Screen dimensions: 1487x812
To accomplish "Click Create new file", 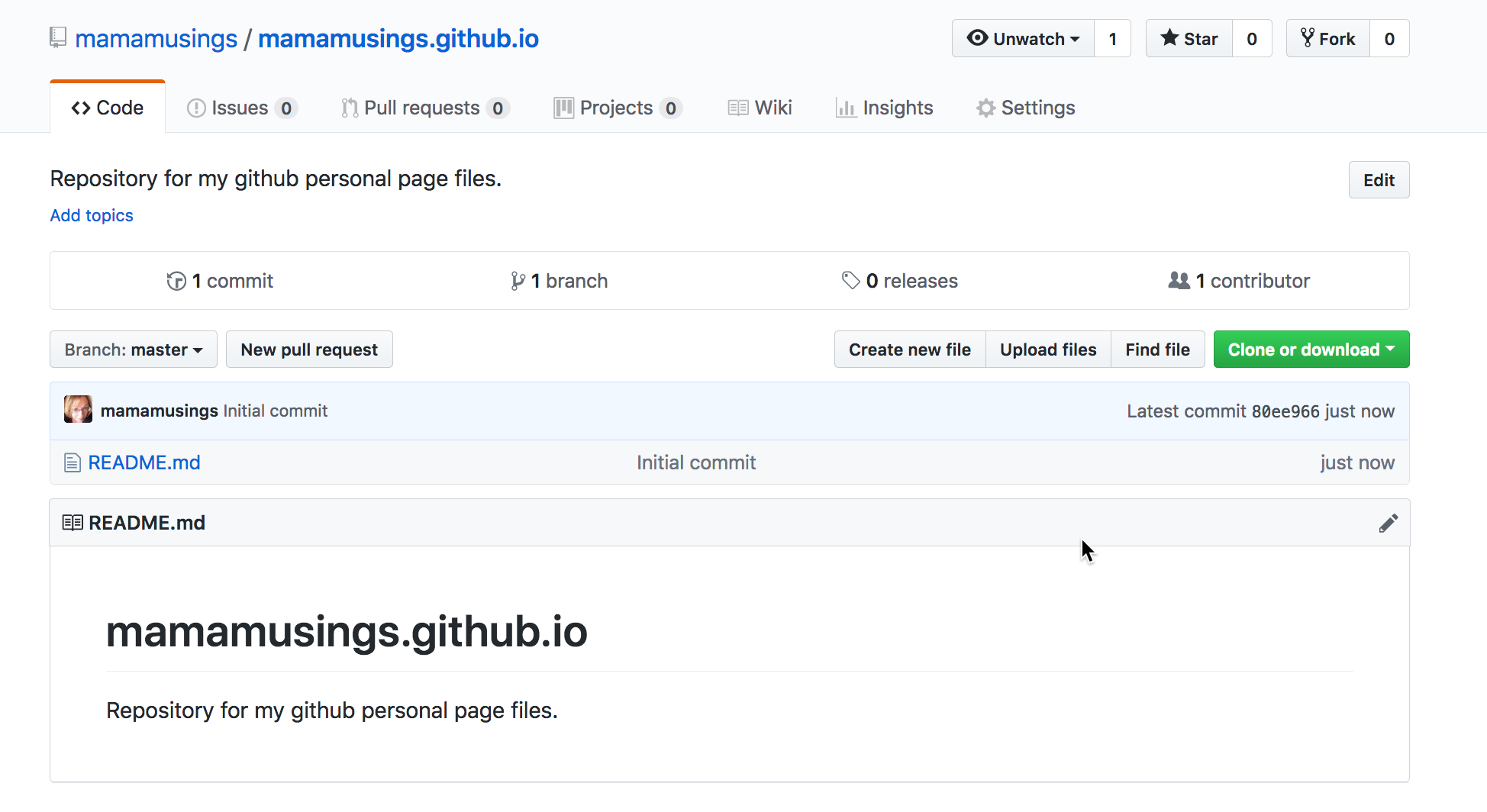I will click(910, 350).
